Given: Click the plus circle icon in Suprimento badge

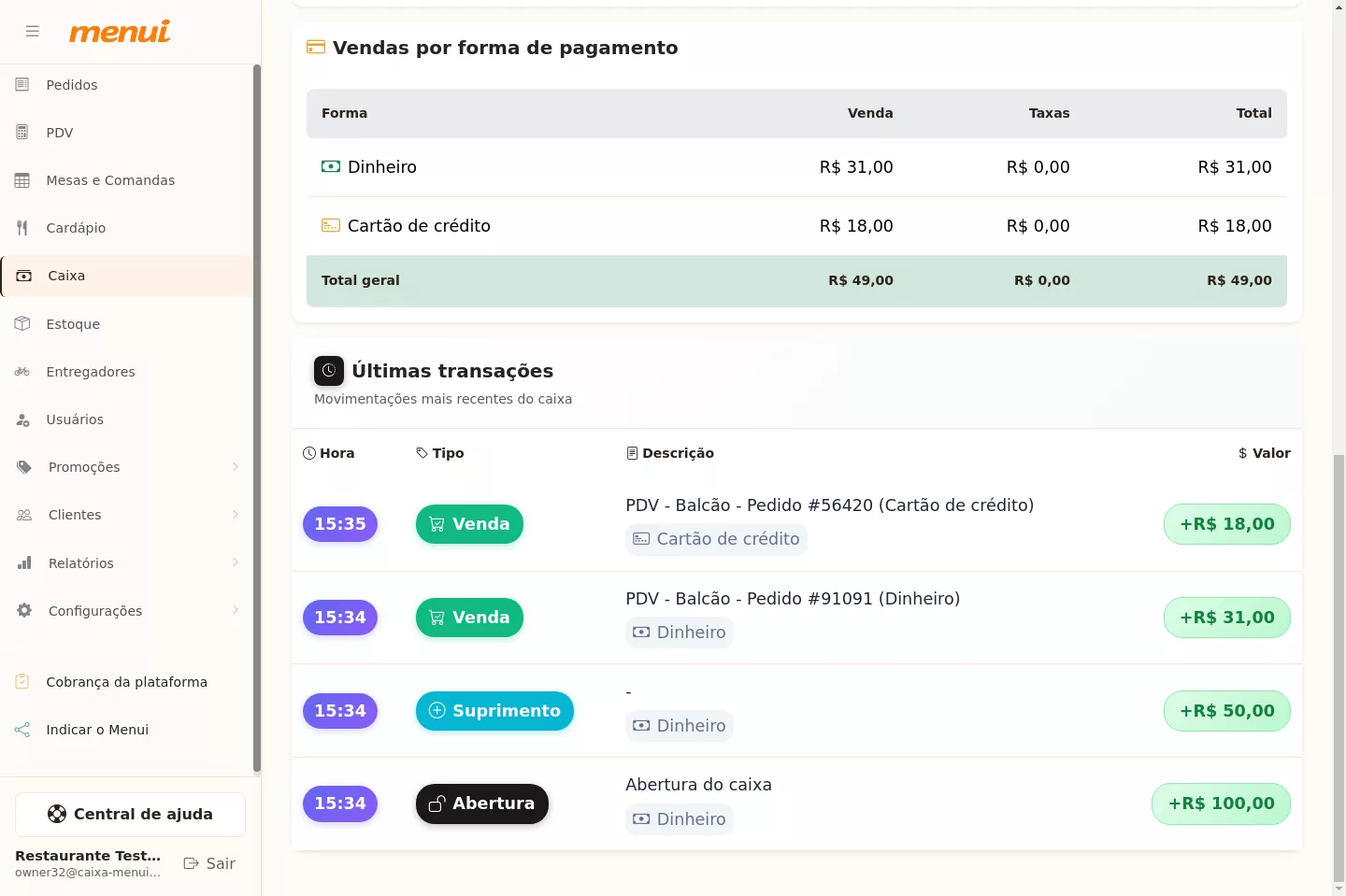Looking at the screenshot, I should click(x=437, y=710).
